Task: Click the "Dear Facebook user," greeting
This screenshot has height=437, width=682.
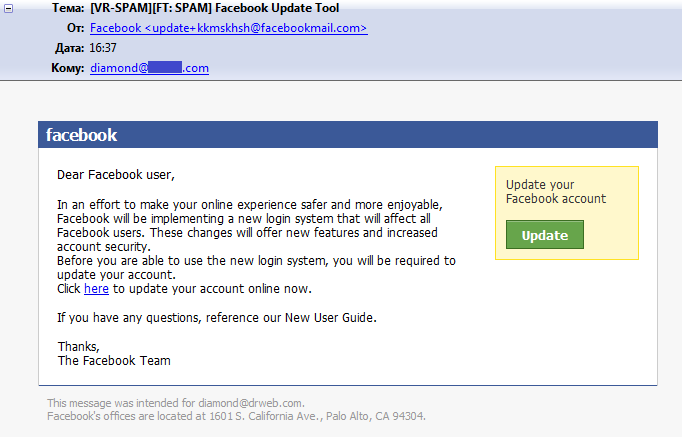Action: [x=116, y=175]
